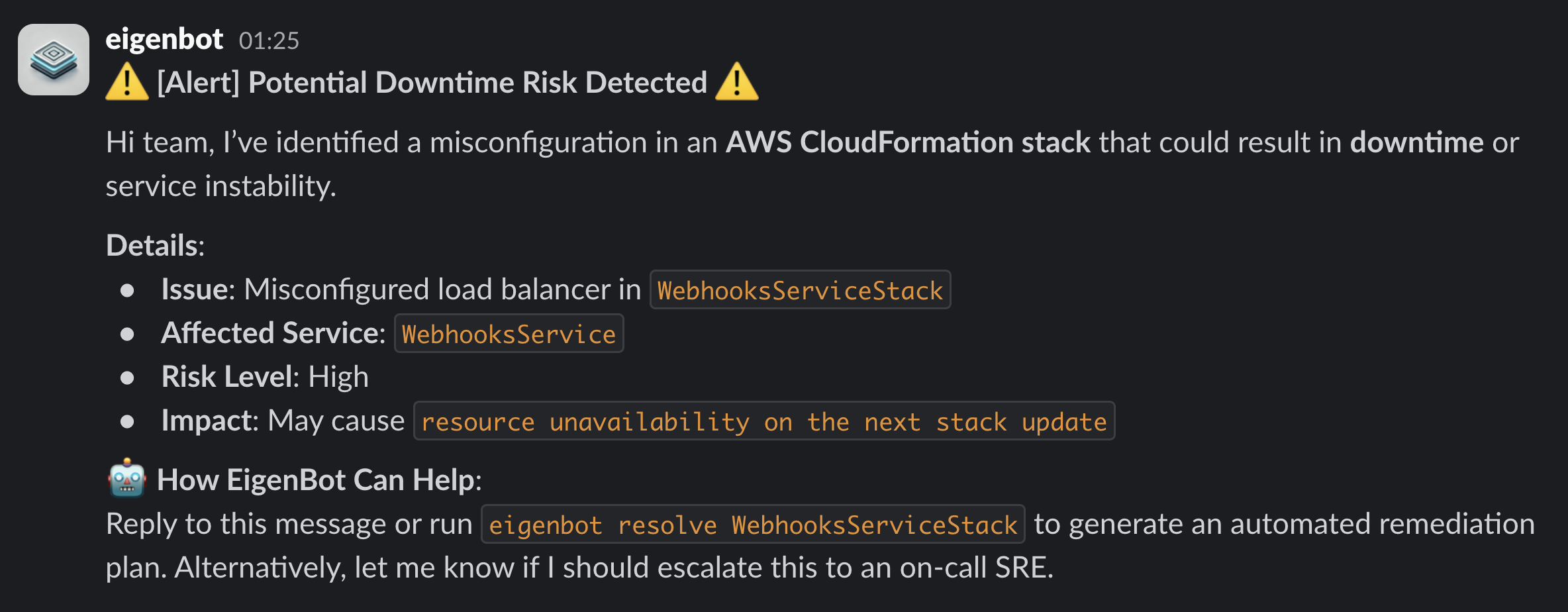Click the Risk Level: High line
This screenshot has height=612, width=1568.
265,377
